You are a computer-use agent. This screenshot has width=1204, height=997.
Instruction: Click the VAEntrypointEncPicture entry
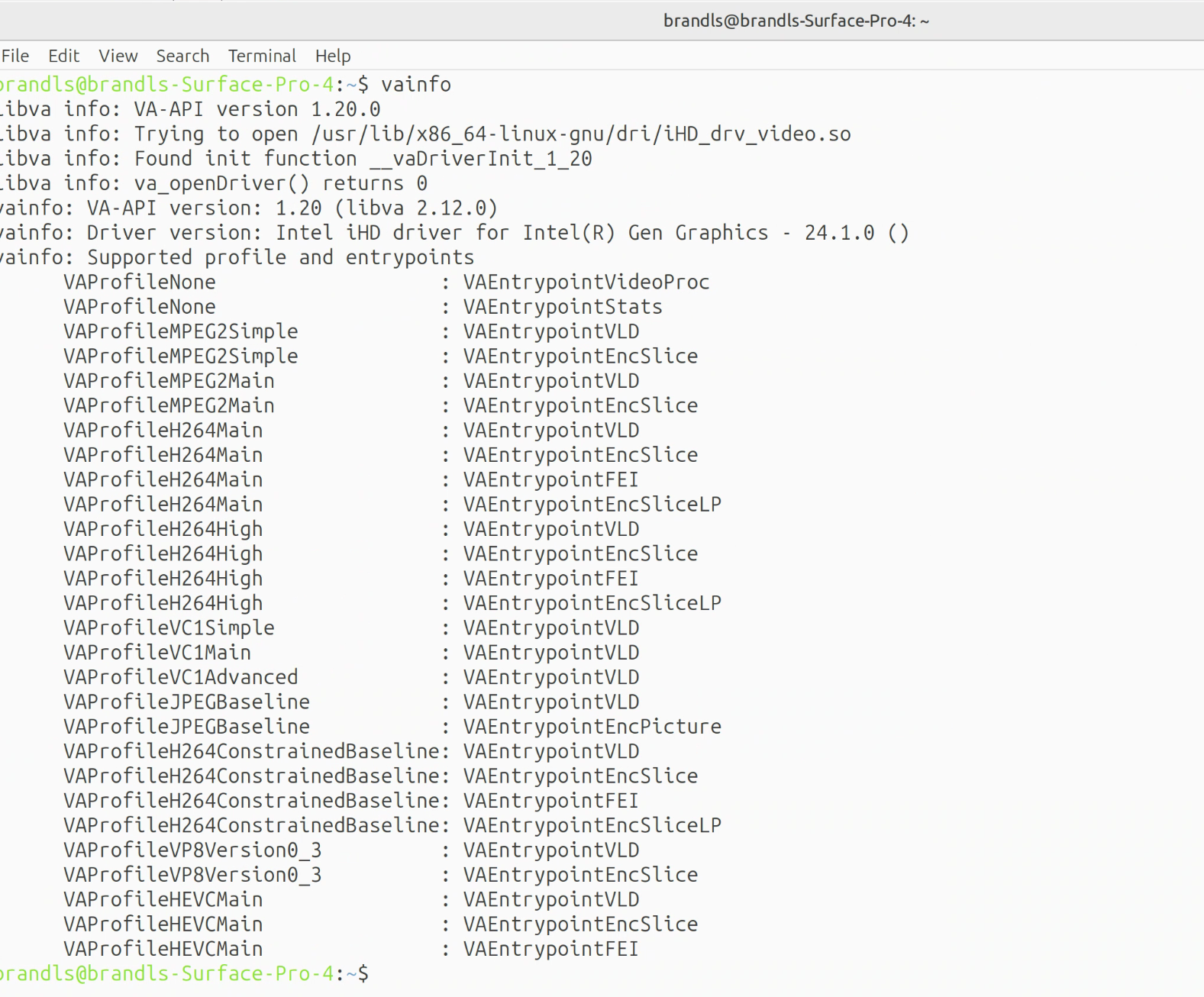click(592, 727)
